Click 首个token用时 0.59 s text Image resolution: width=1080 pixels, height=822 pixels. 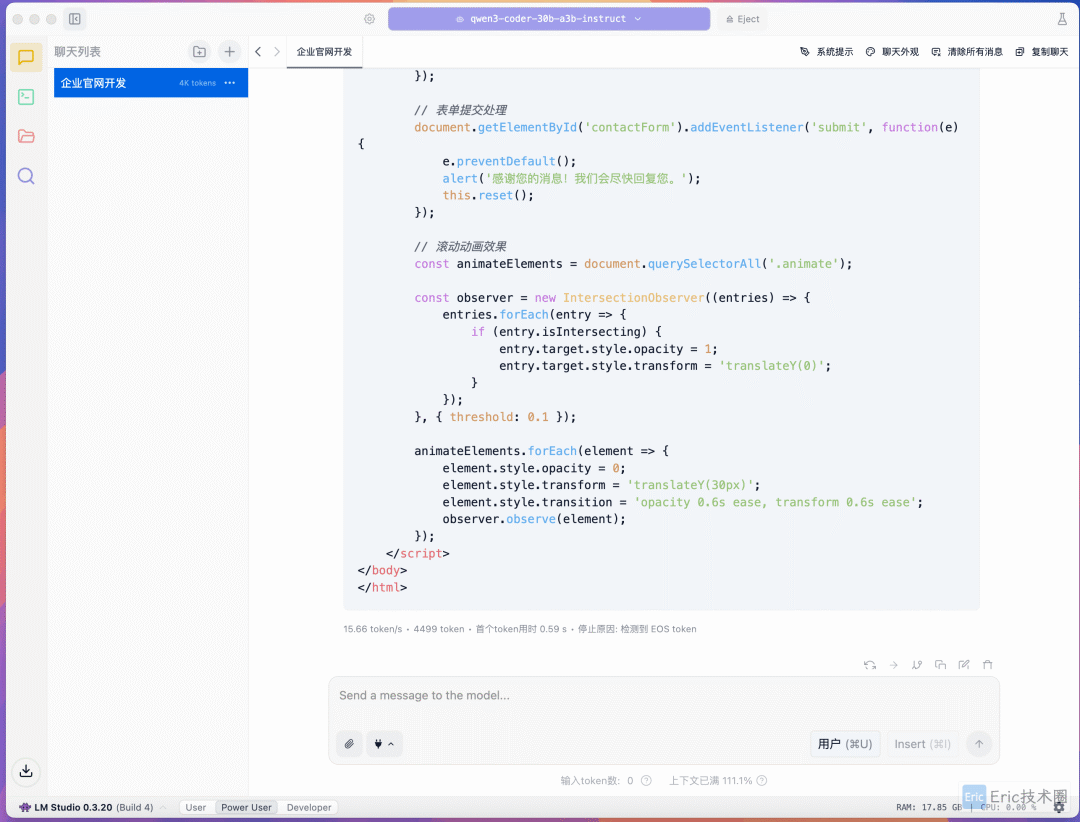521,629
